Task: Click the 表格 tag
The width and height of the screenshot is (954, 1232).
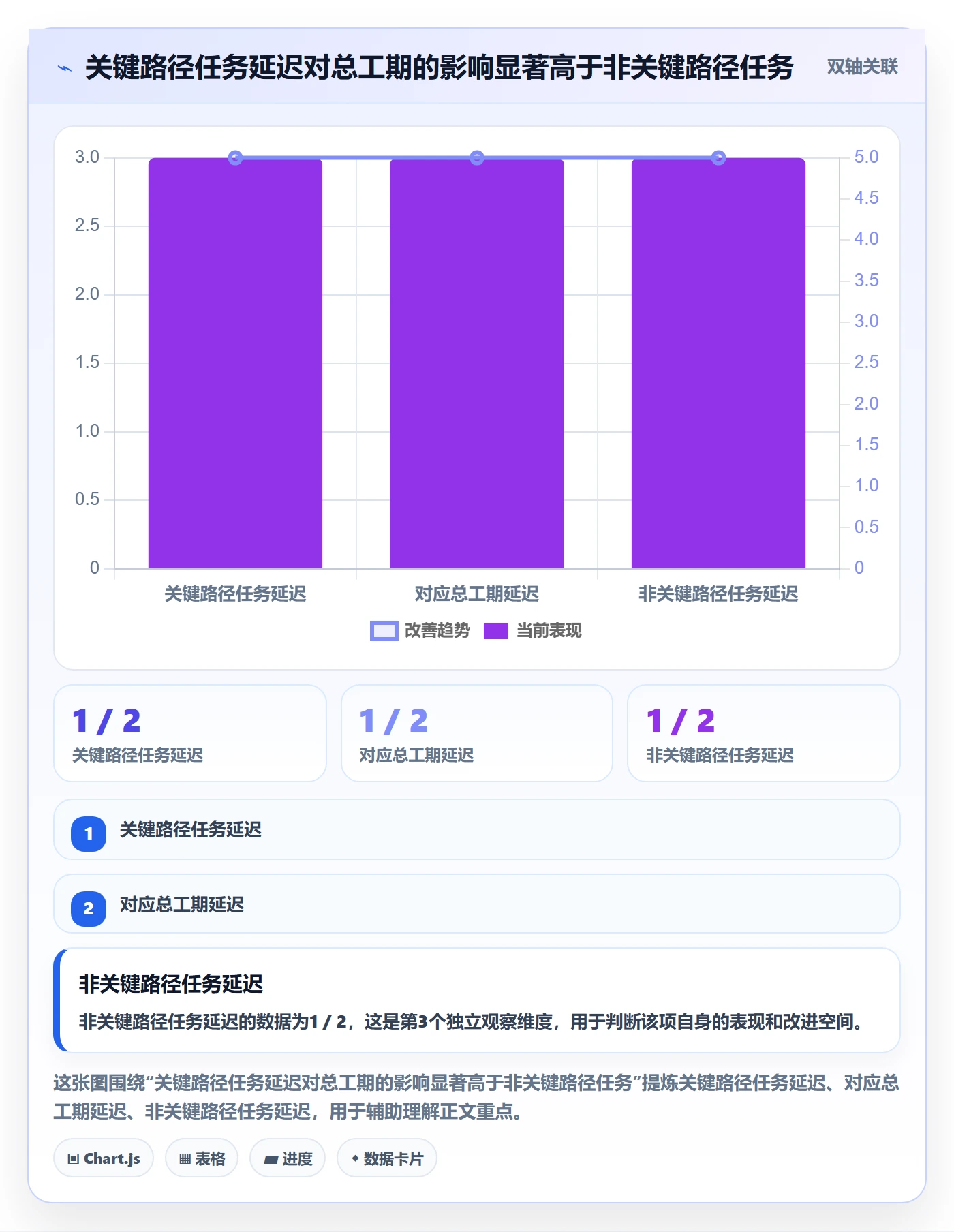Action: (202, 1158)
